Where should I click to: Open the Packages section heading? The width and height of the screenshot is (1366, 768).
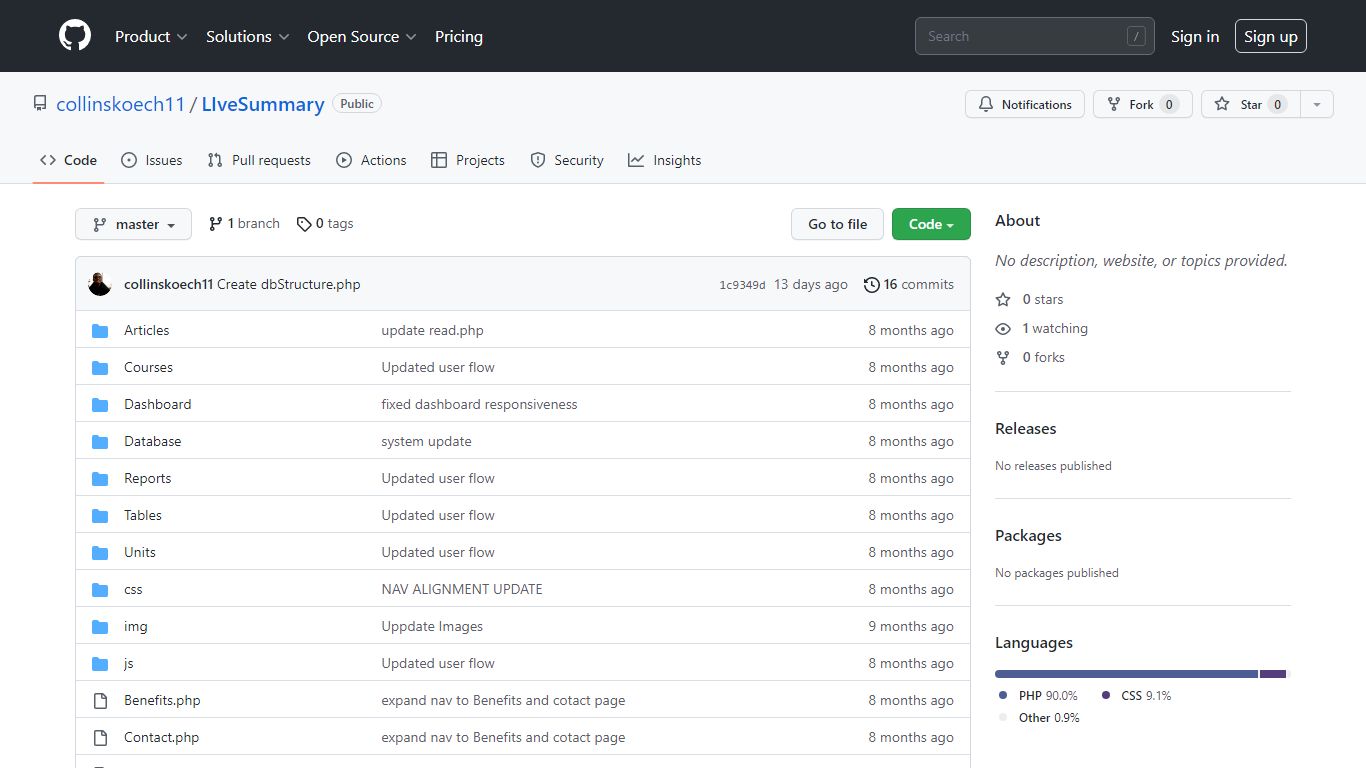click(x=1028, y=535)
